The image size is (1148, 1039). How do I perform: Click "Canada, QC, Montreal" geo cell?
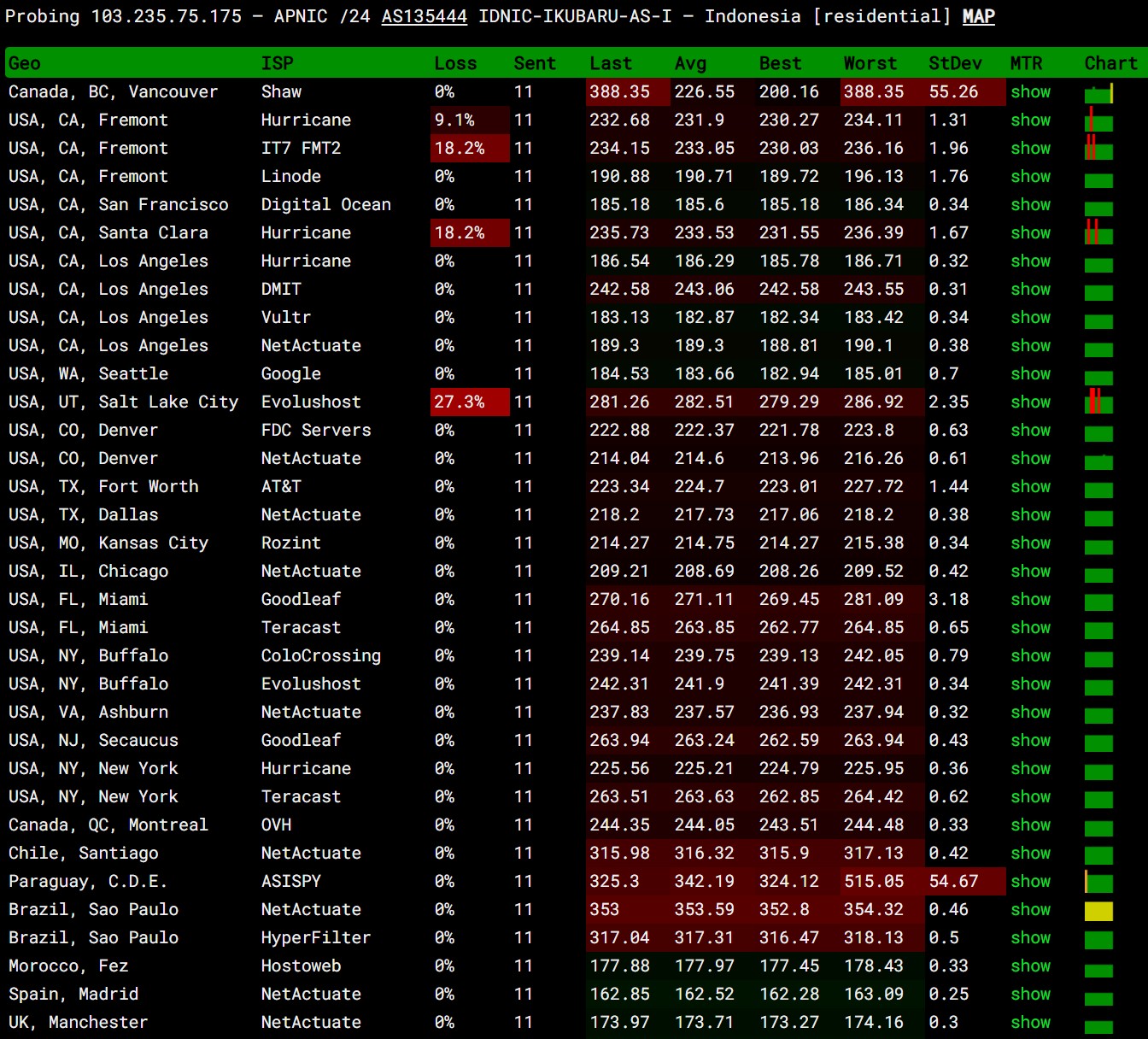click(x=108, y=825)
